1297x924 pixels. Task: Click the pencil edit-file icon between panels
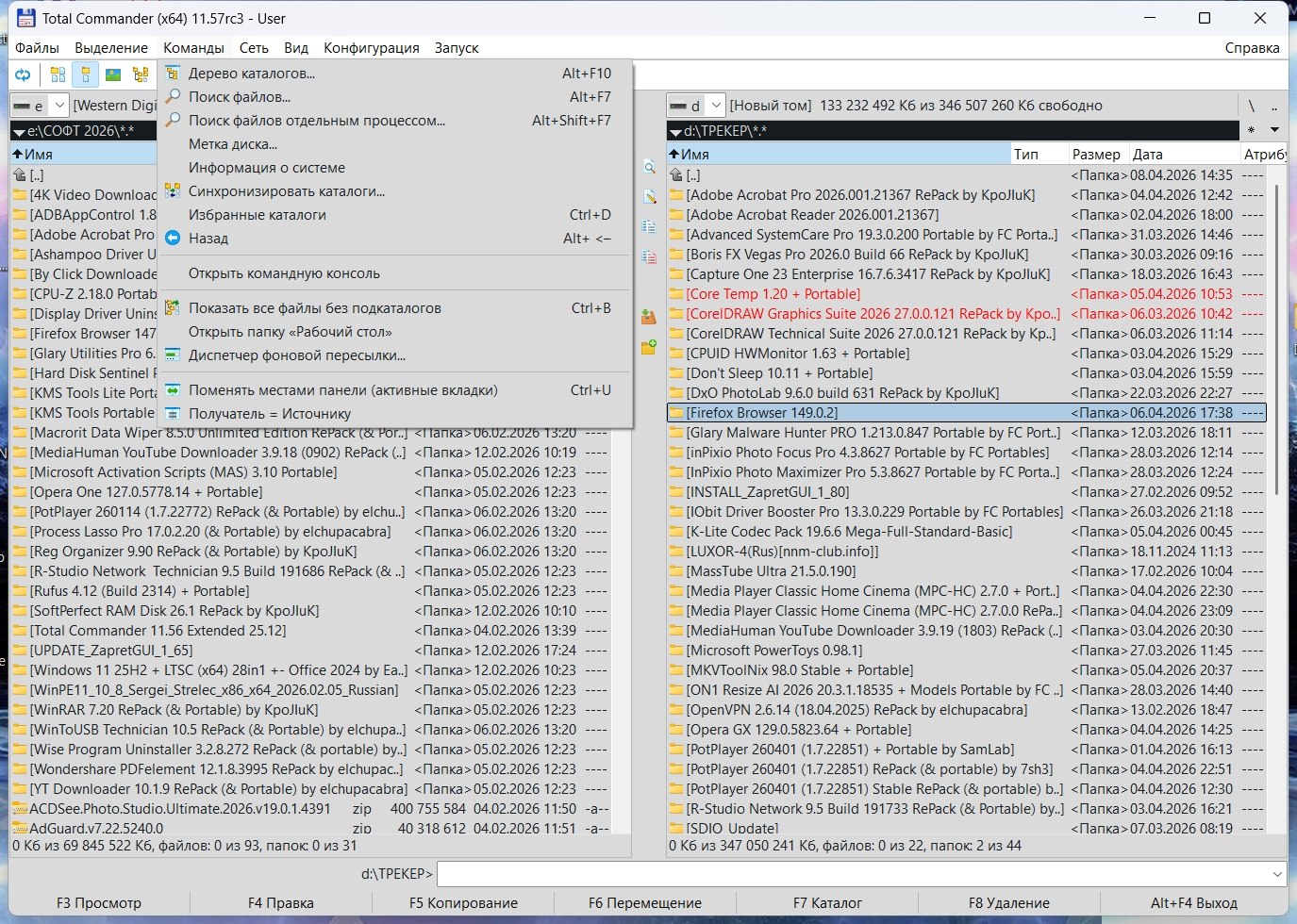click(x=649, y=196)
